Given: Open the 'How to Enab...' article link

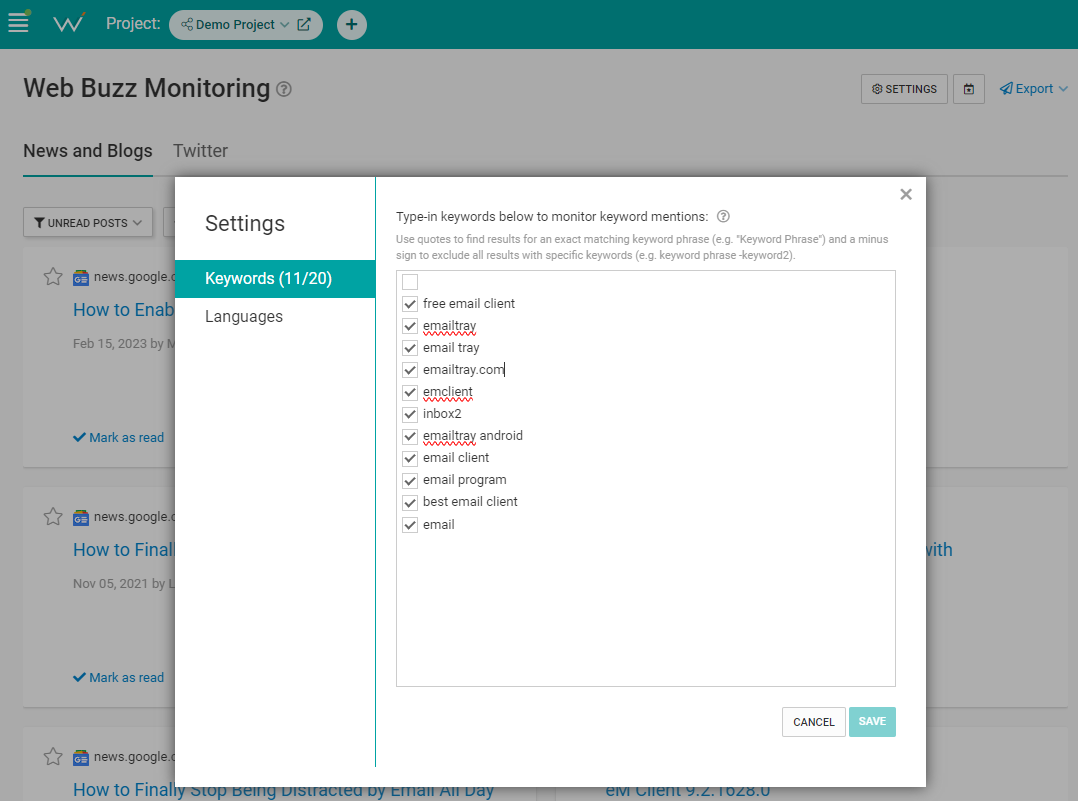Looking at the screenshot, I should tap(124, 310).
